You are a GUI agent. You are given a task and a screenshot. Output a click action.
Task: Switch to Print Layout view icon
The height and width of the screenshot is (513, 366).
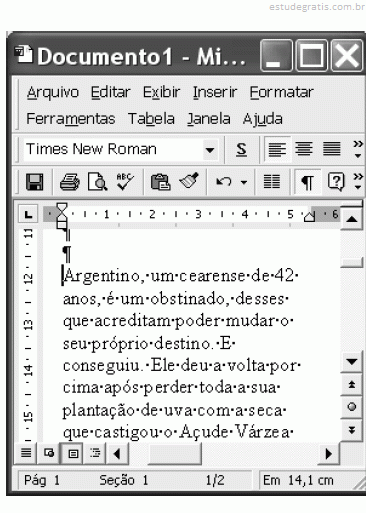(72, 453)
